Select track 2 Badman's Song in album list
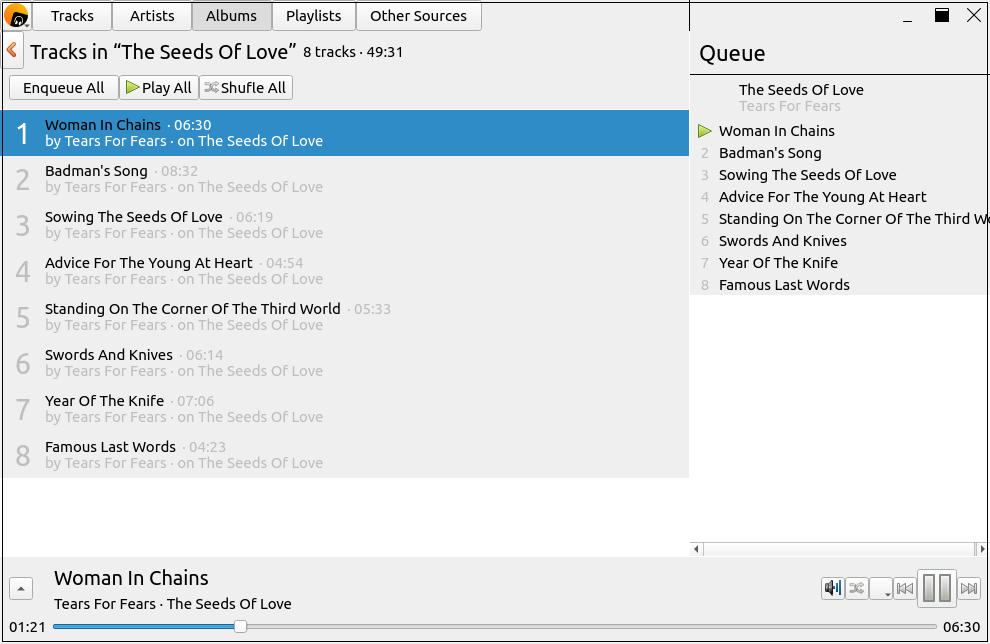This screenshot has width=990, height=644. click(346, 179)
